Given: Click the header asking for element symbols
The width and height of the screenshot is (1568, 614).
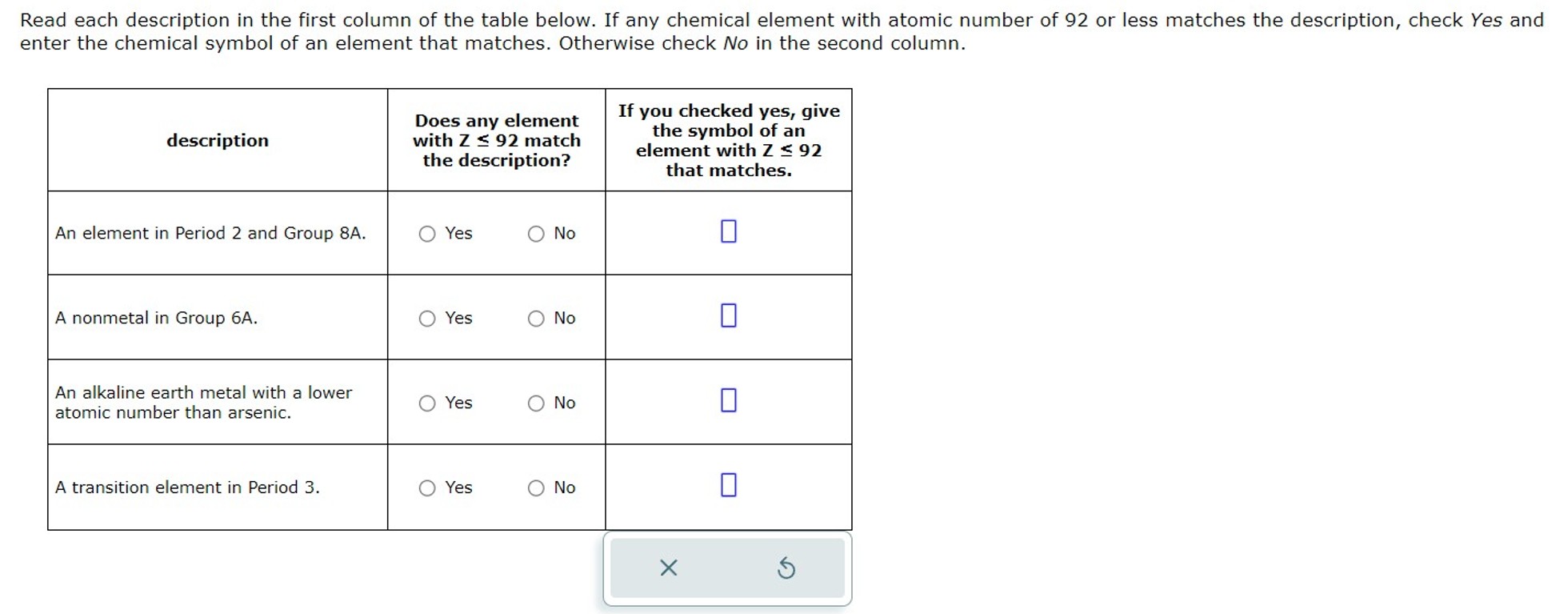Looking at the screenshot, I should click(x=729, y=140).
